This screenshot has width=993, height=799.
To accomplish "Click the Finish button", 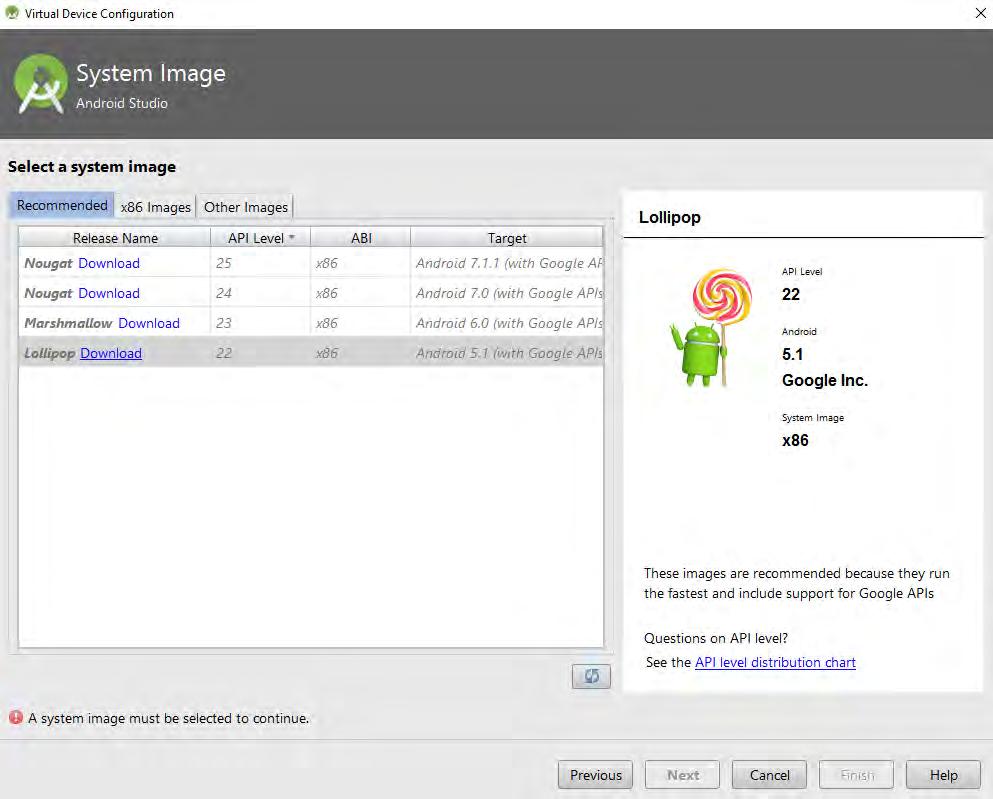I will pyautogui.click(x=856, y=775).
